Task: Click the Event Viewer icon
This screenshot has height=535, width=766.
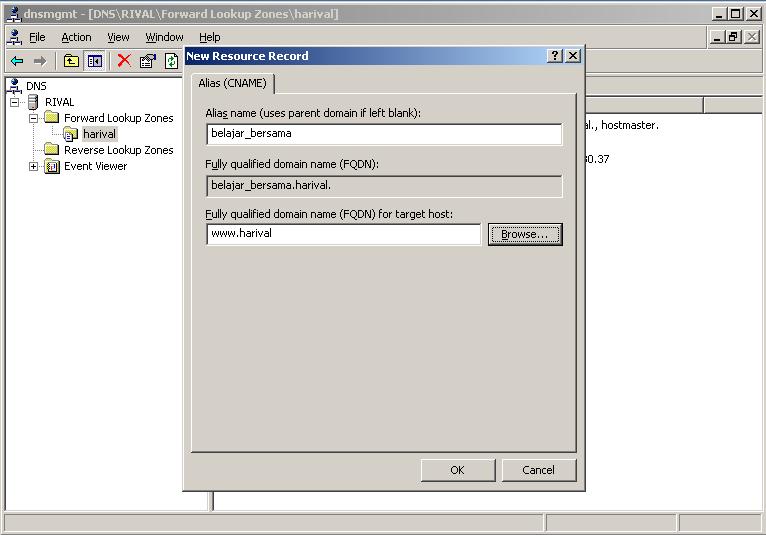Action: pyautogui.click(x=52, y=166)
